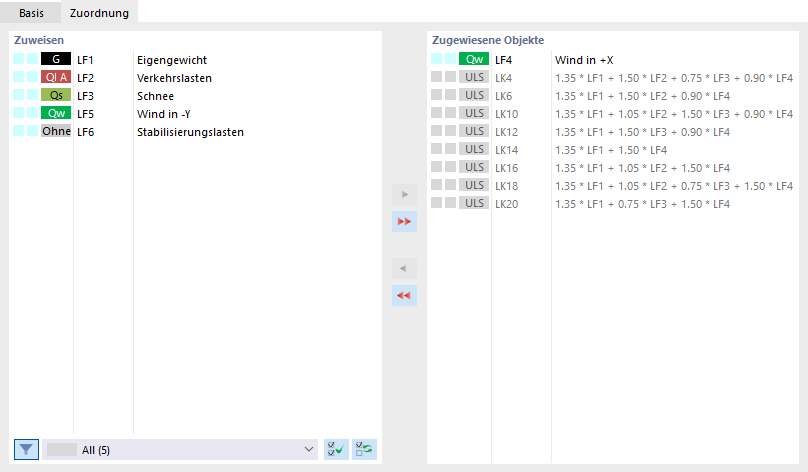
Task: Select assigned Wind in +X entry
Action: click(584, 60)
